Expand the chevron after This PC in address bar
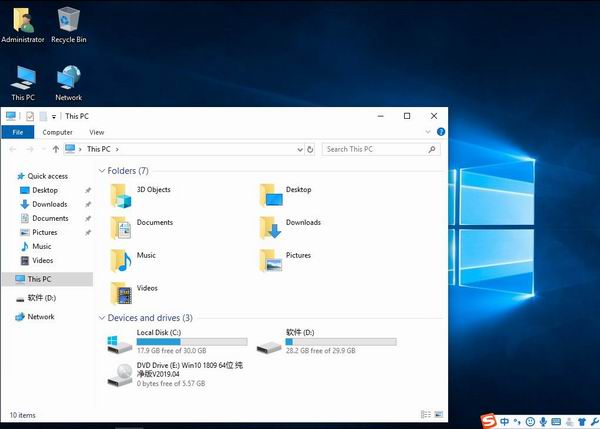Image resolution: width=600 pixels, height=429 pixels. point(117,149)
